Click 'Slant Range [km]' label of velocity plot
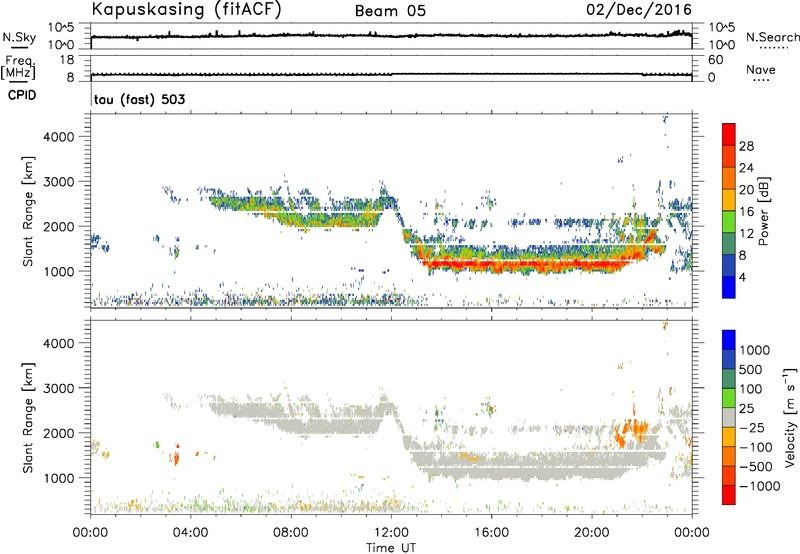800x554 pixels. 28,418
